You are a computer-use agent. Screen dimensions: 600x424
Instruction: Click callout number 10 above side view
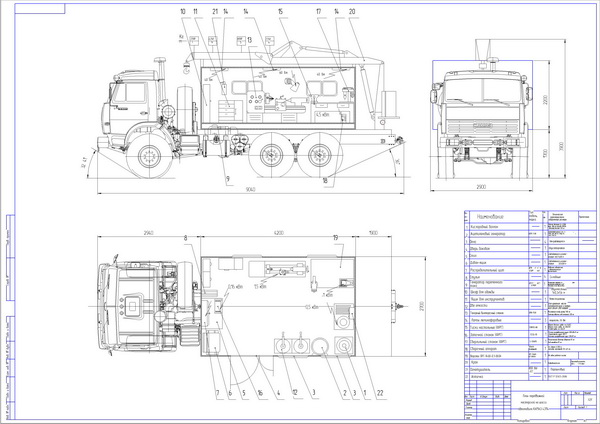click(x=183, y=10)
